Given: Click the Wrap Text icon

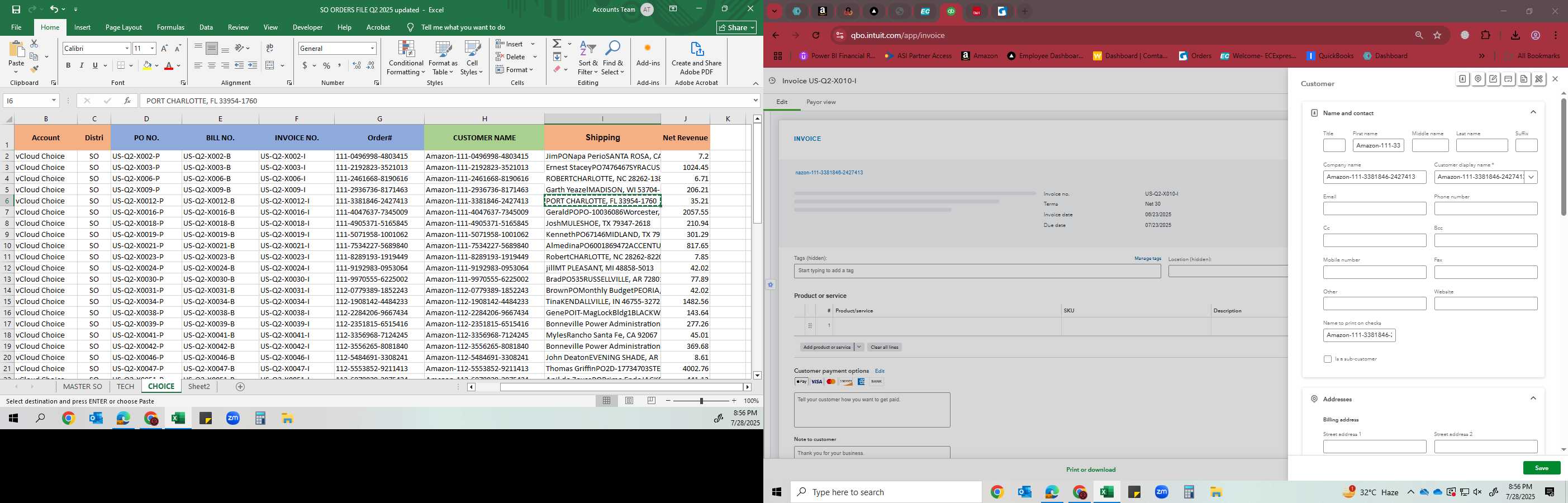Looking at the screenshot, I should coord(269,48).
